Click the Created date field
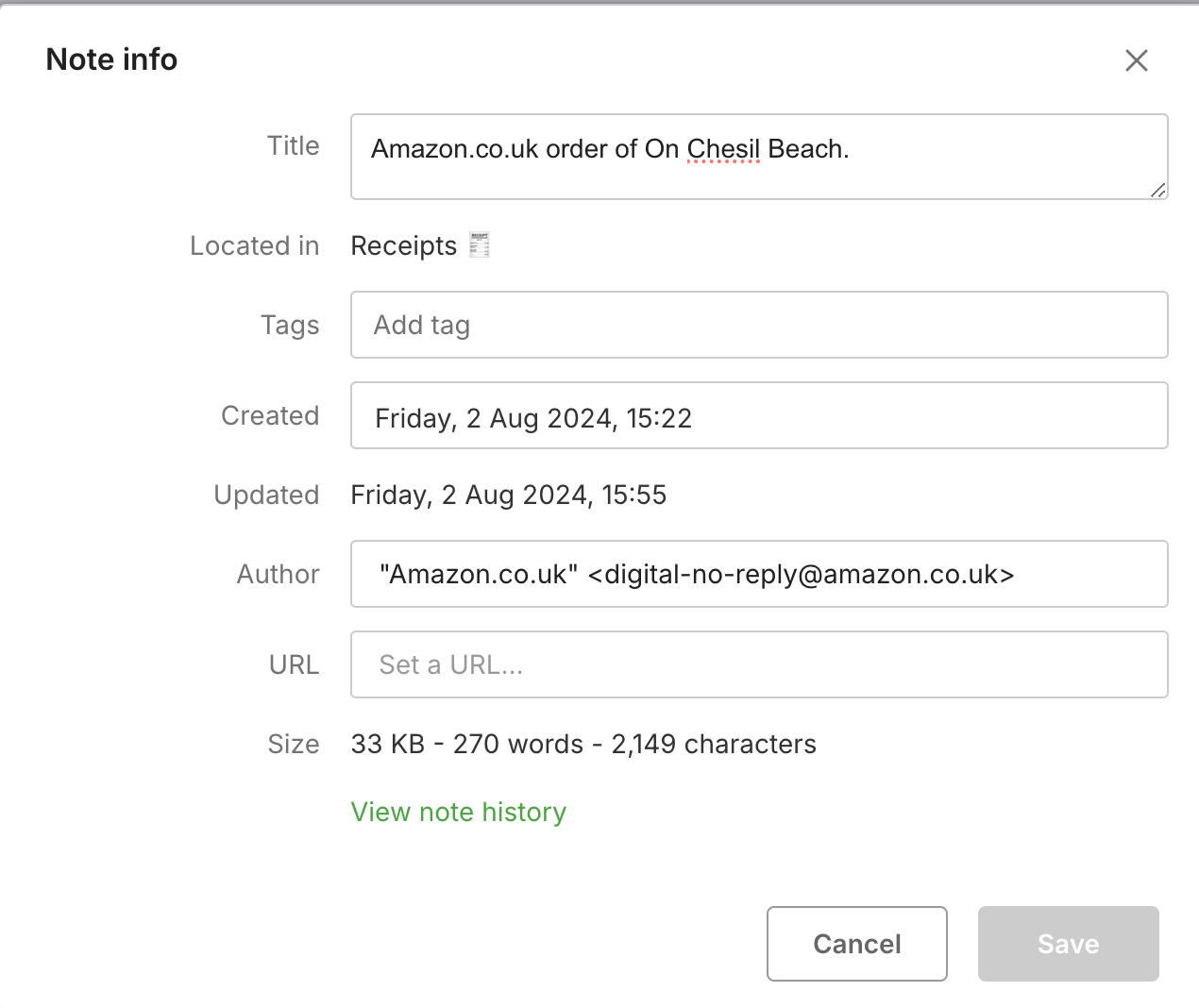 tap(758, 416)
